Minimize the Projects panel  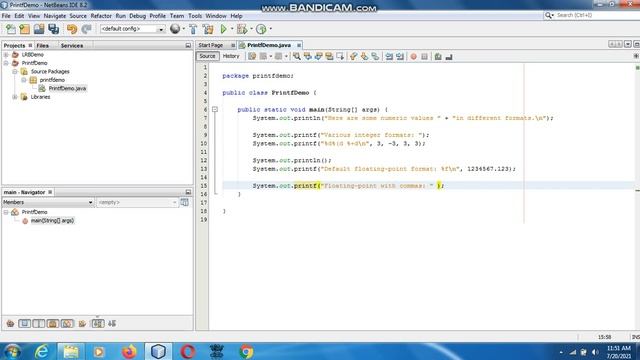pos(188,45)
